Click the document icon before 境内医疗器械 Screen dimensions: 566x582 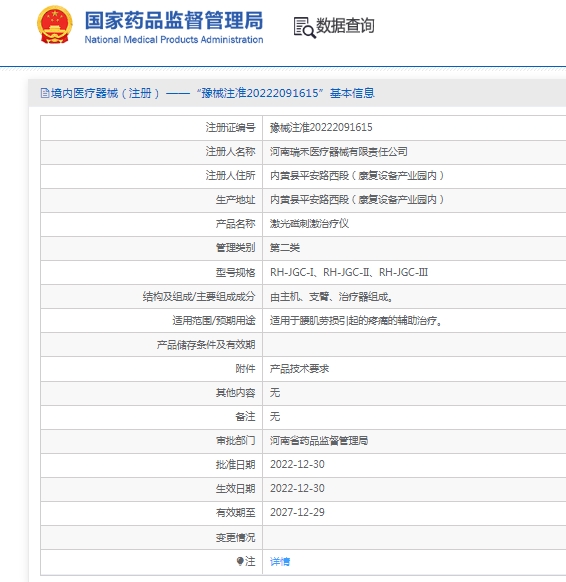coord(45,93)
